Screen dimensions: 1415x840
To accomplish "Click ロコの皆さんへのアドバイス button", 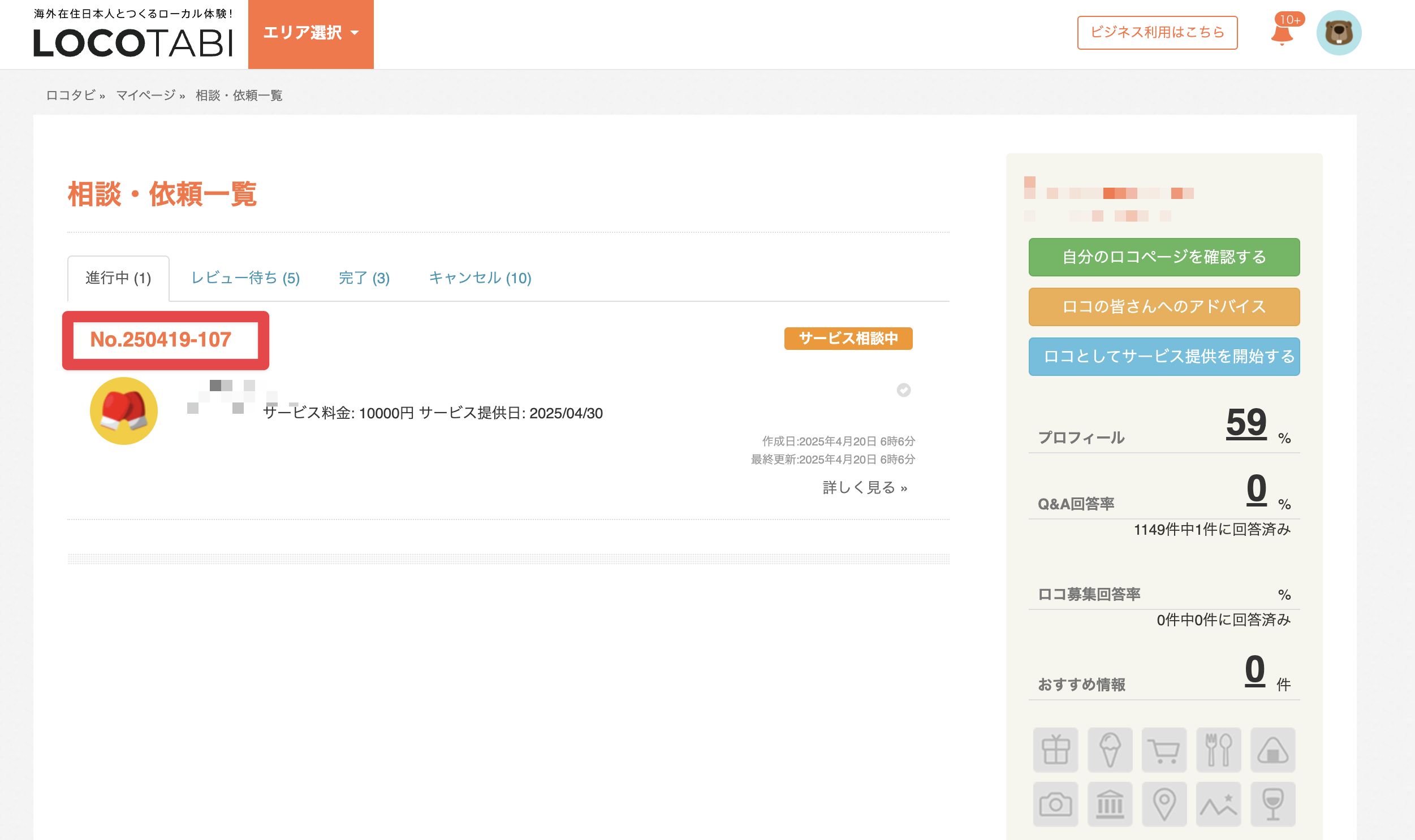I will (x=1163, y=307).
